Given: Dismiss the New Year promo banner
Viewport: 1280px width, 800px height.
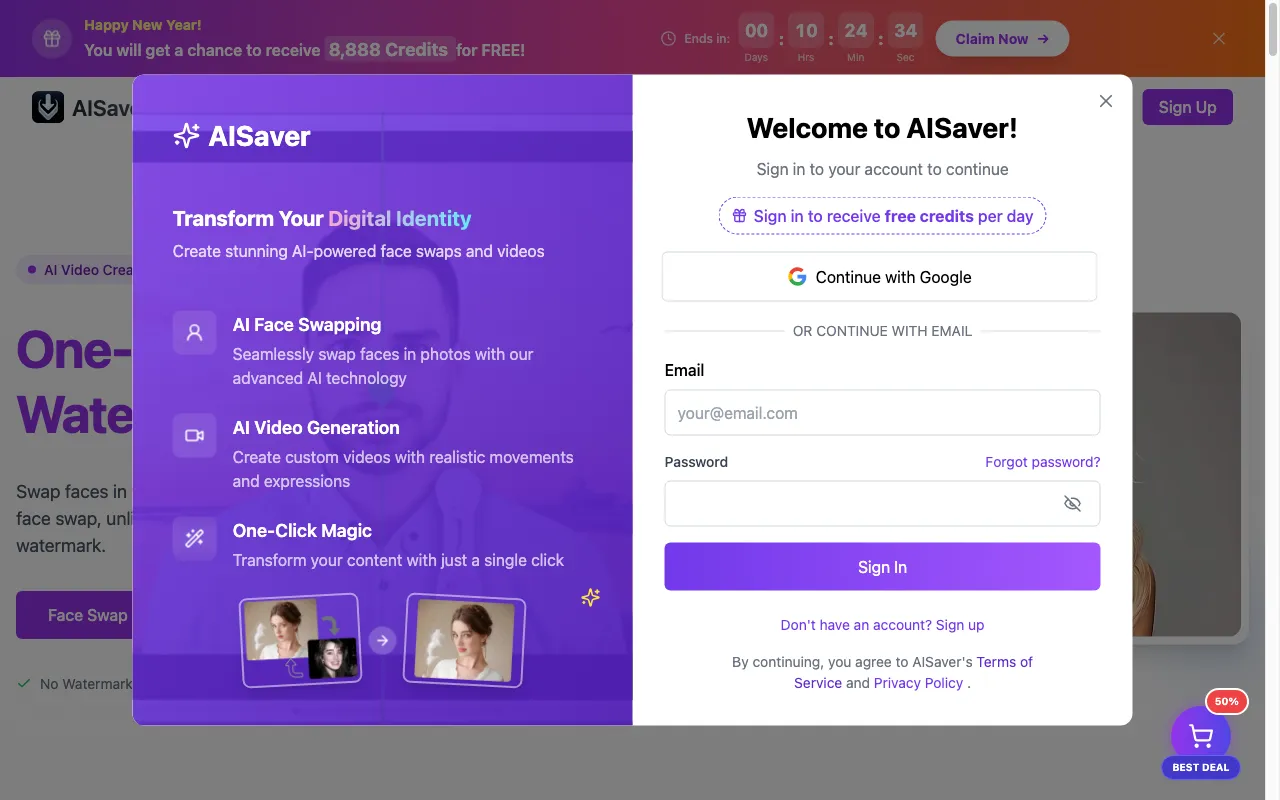Looking at the screenshot, I should point(1219,39).
